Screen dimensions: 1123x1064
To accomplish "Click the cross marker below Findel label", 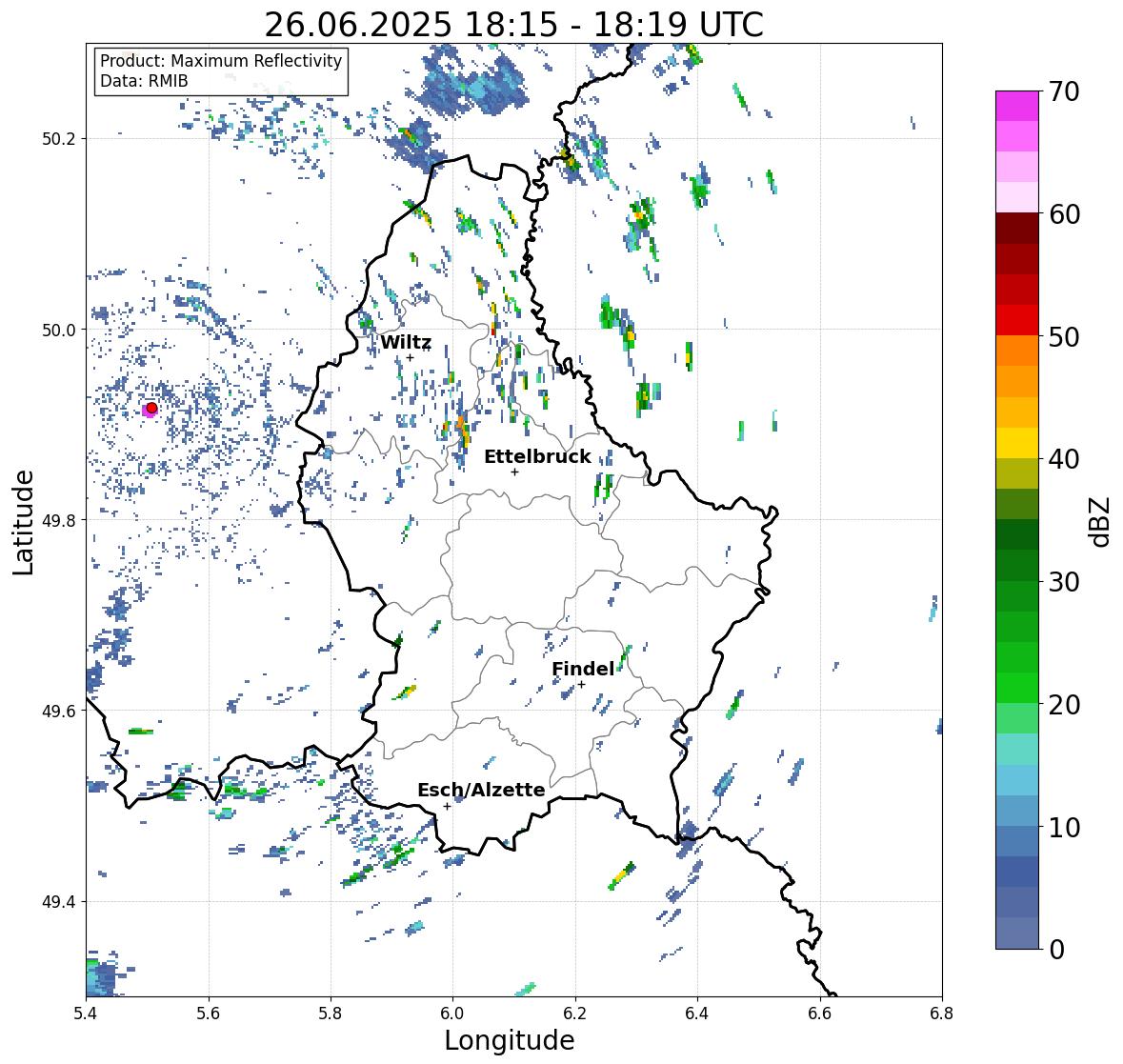I will (x=582, y=685).
